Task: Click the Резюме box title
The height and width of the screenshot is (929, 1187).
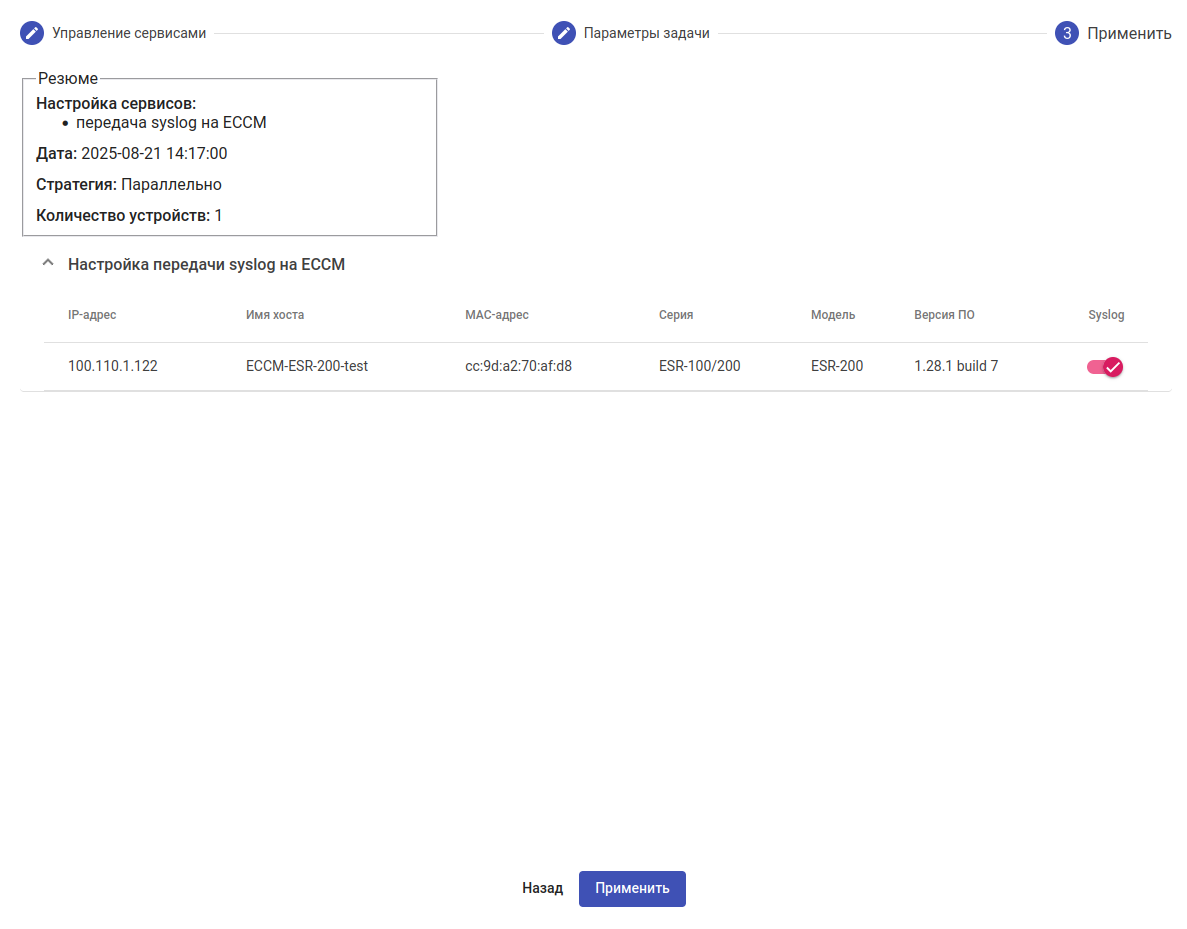Action: coord(68,79)
